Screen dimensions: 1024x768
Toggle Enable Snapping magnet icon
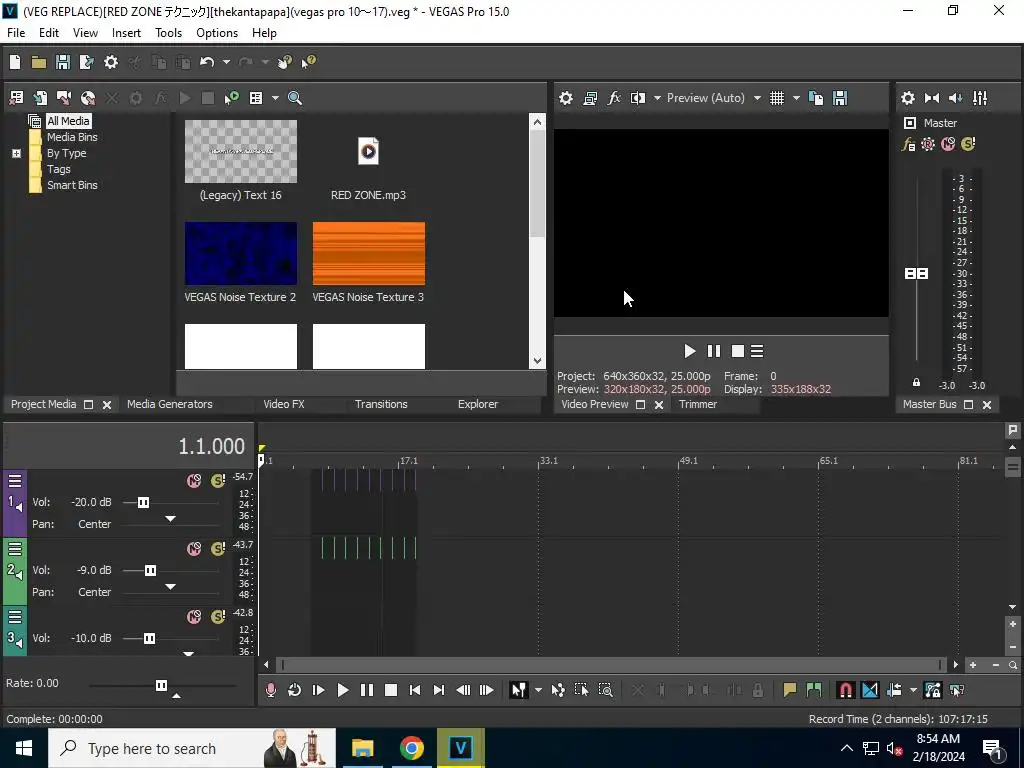point(846,690)
